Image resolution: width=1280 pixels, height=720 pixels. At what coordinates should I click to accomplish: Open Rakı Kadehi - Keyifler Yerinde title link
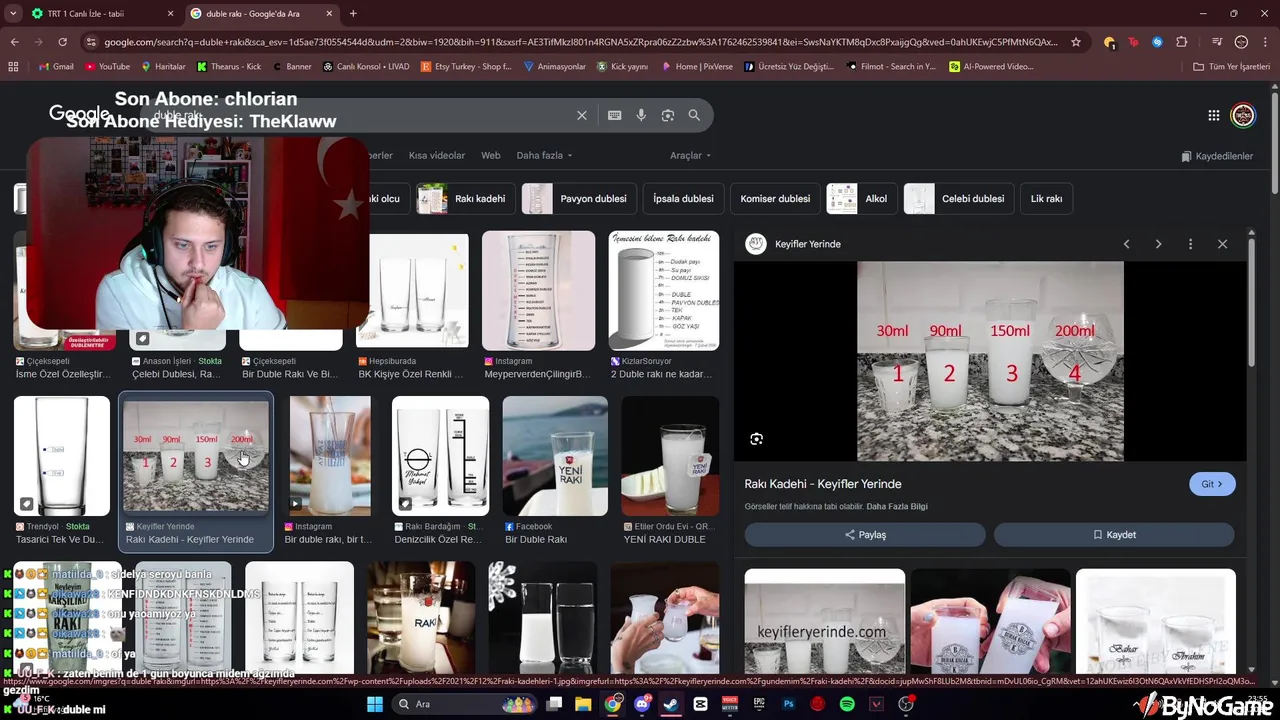pyautogui.click(x=823, y=484)
